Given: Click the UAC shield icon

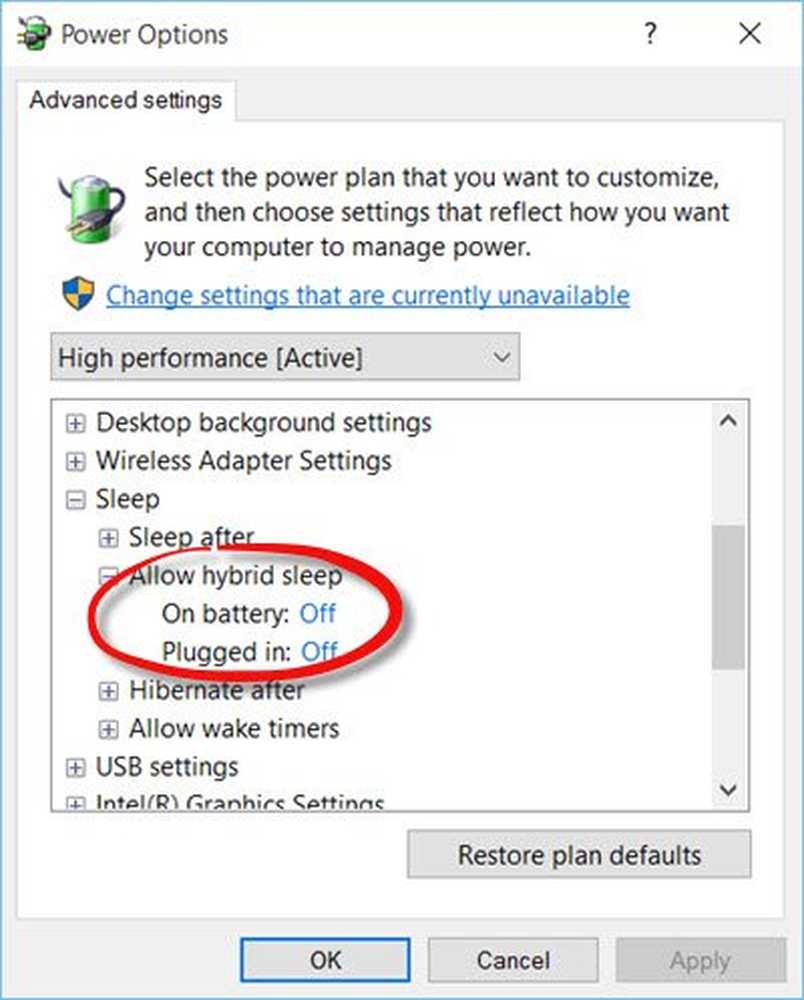Looking at the screenshot, I should 77,295.
